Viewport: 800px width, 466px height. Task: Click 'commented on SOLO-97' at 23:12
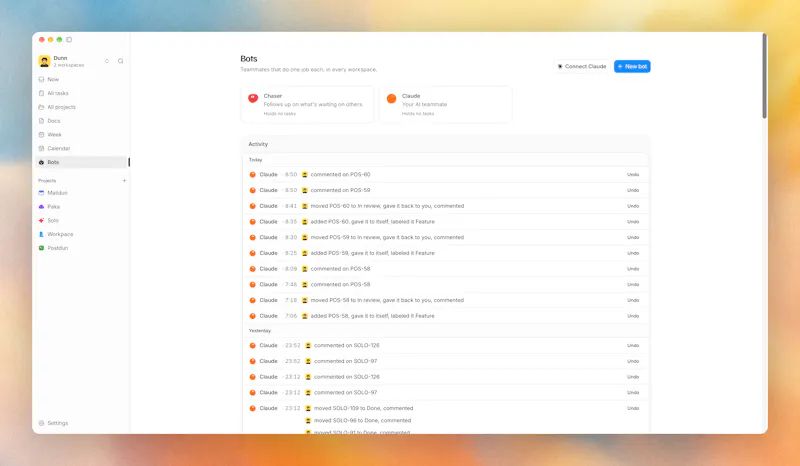pyautogui.click(x=345, y=393)
